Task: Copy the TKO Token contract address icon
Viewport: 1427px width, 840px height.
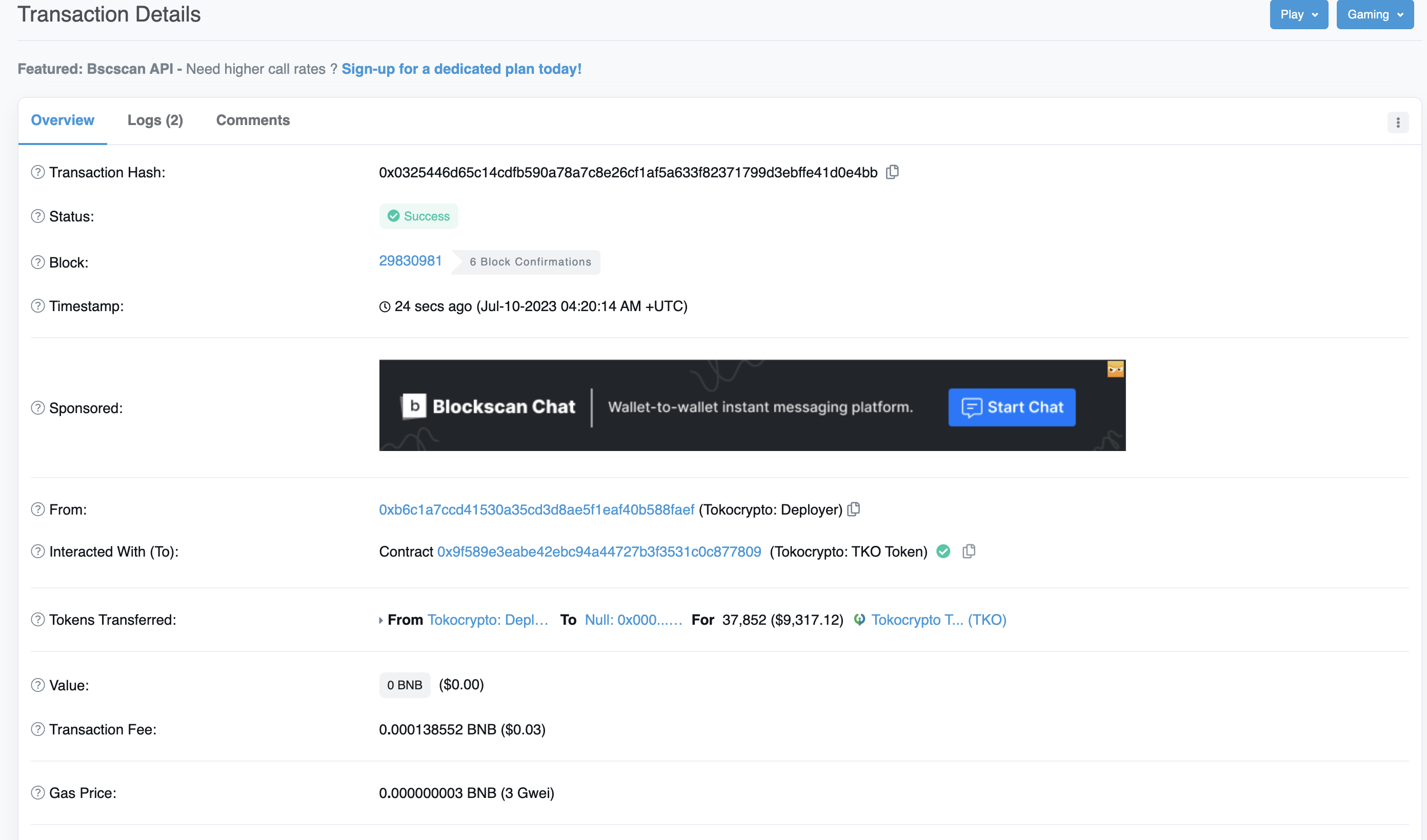Action: point(969,551)
